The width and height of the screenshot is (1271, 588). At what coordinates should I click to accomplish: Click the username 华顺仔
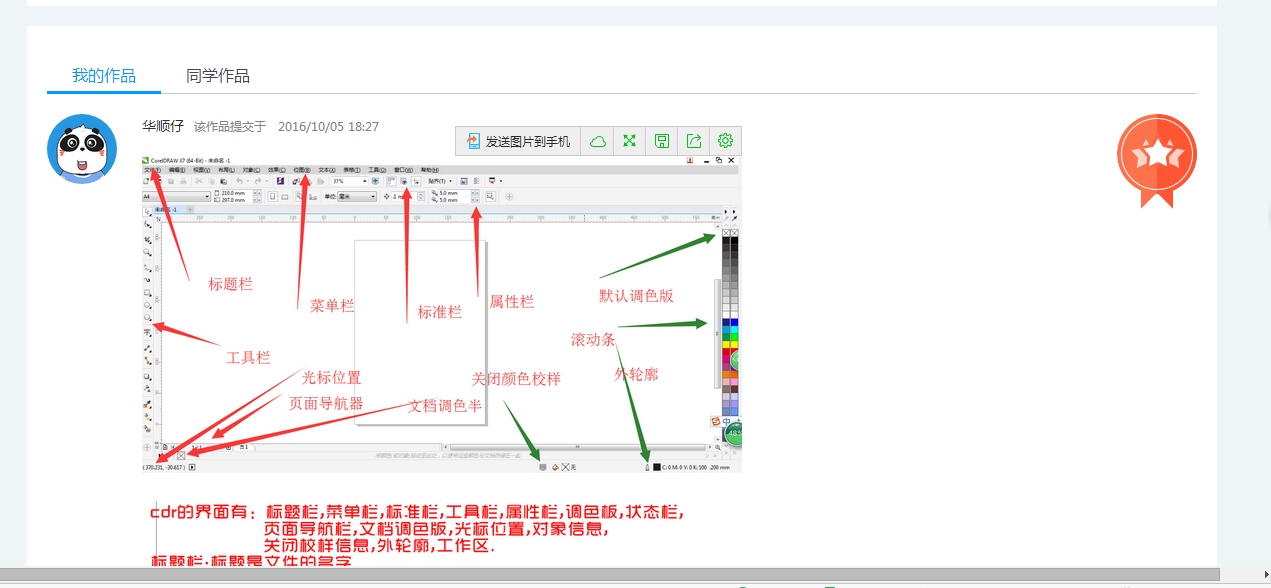point(162,126)
